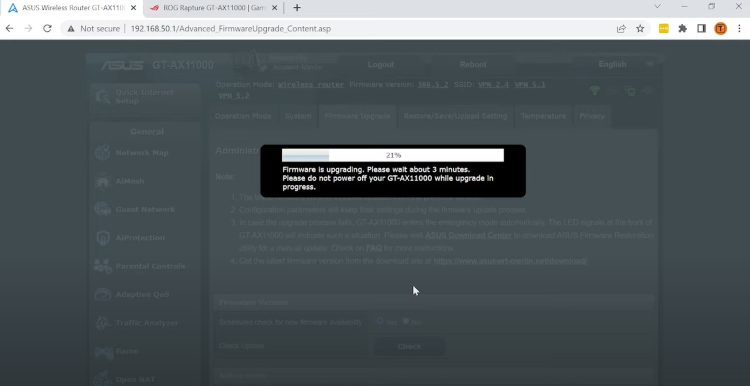Open the Parental Controls icon

[x=103, y=266]
